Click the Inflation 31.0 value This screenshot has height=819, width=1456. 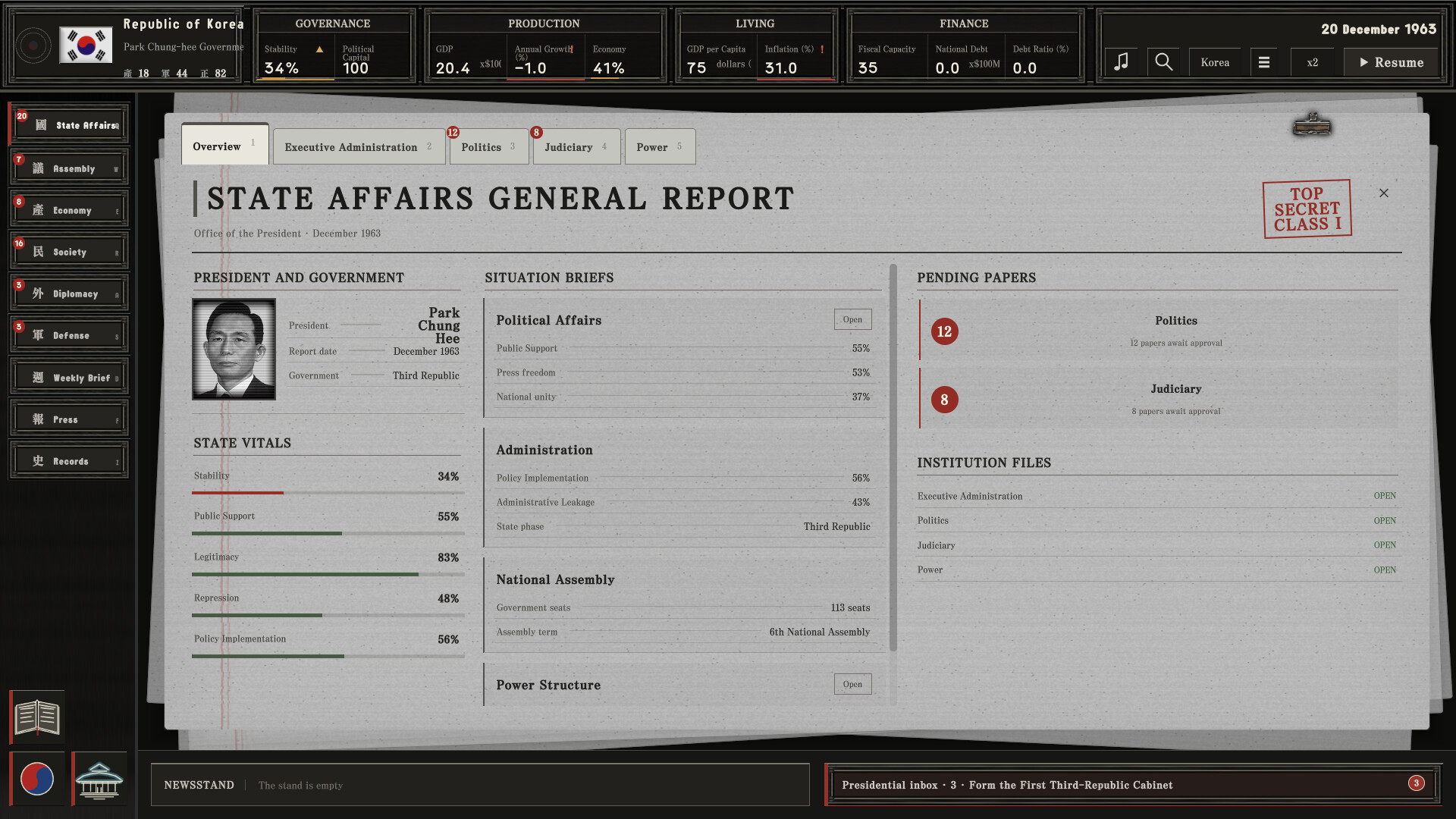pos(781,68)
